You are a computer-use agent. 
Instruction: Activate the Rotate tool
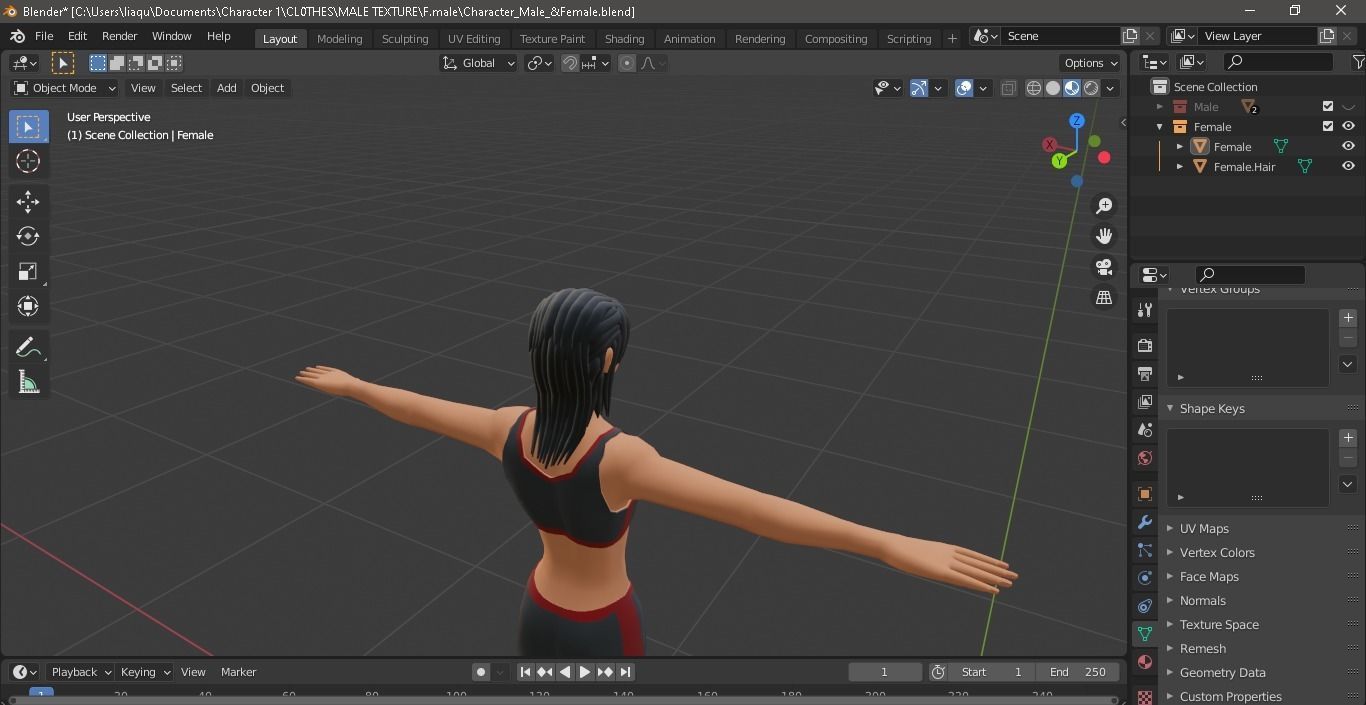tap(28, 236)
